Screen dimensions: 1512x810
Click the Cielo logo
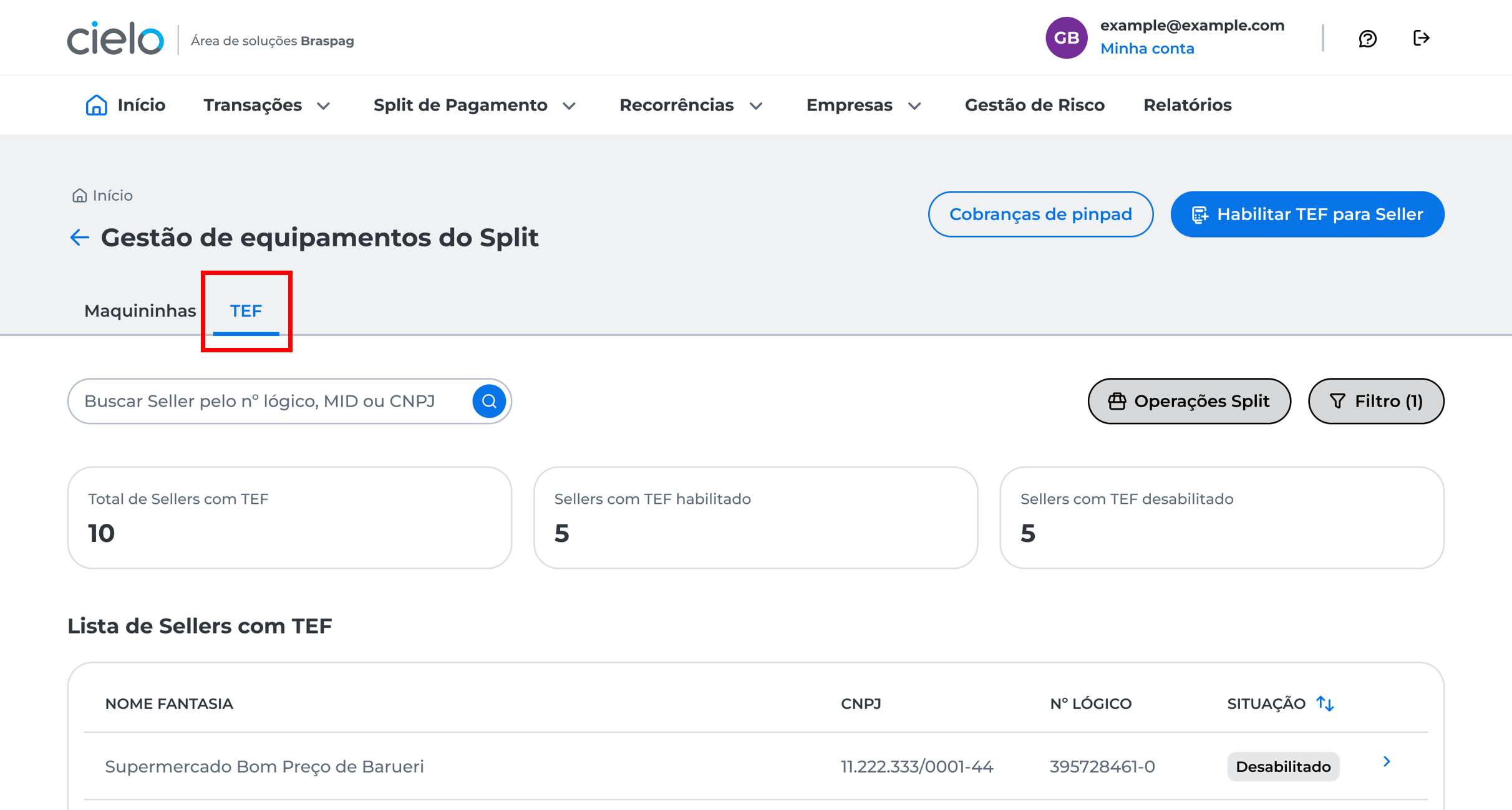[116, 39]
